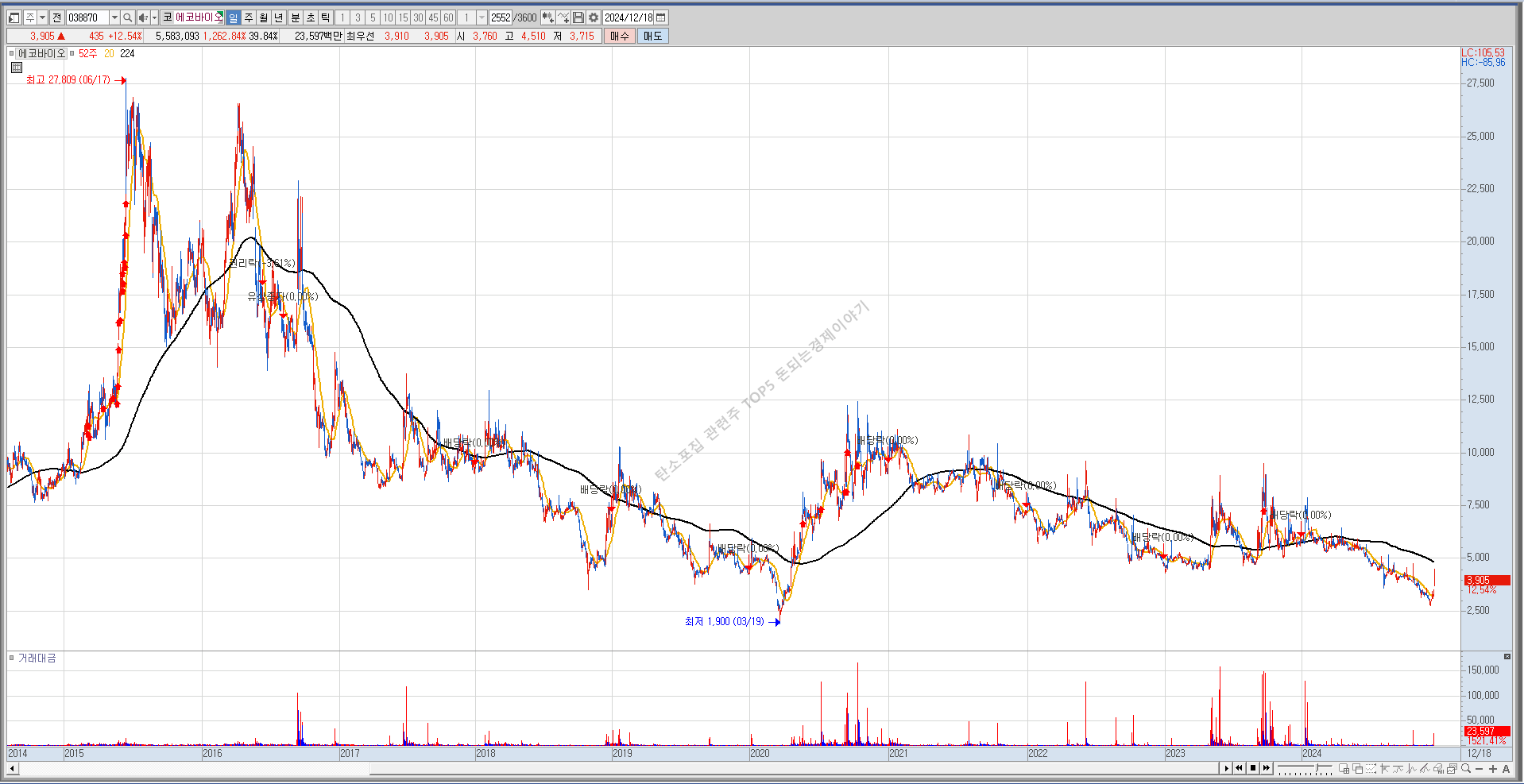
Task: Click the dotted range select icon in bottom toolbar
Action: (1371, 768)
